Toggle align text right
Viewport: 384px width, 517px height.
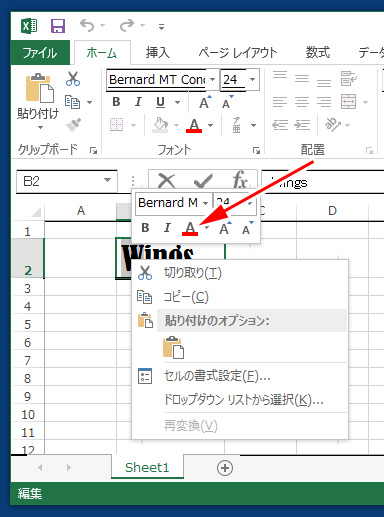point(324,102)
